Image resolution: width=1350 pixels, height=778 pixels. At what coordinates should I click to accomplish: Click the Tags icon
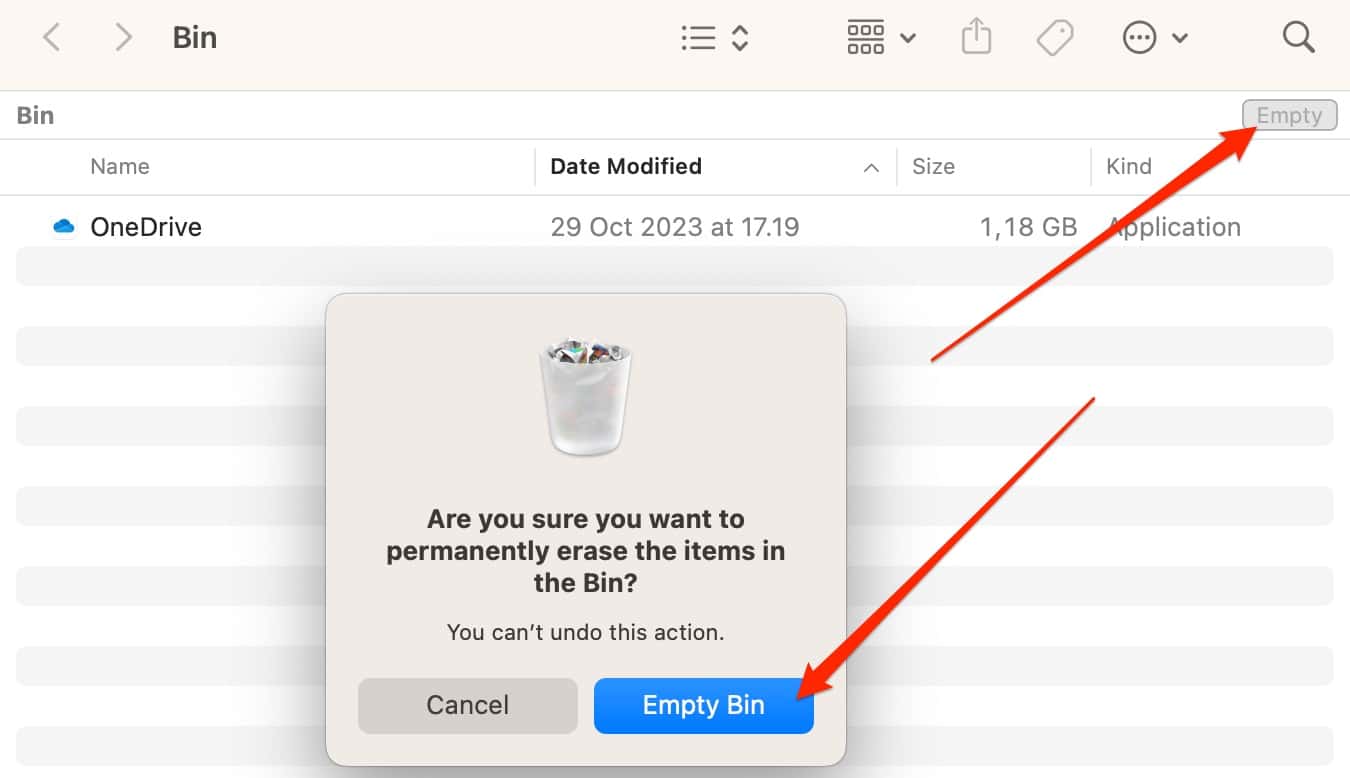(x=1054, y=38)
